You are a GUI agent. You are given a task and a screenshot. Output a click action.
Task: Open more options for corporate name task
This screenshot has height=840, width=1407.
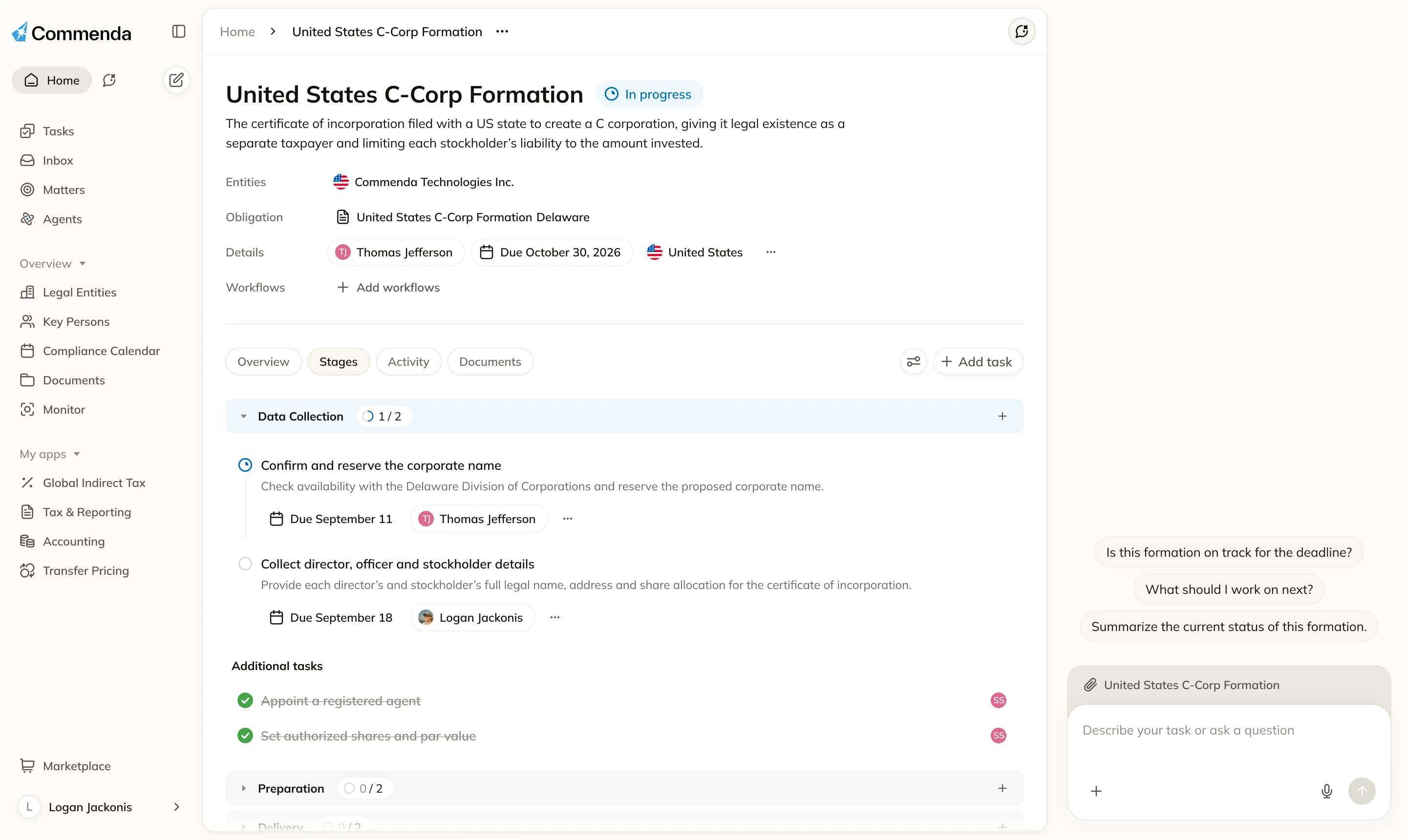[567, 519]
